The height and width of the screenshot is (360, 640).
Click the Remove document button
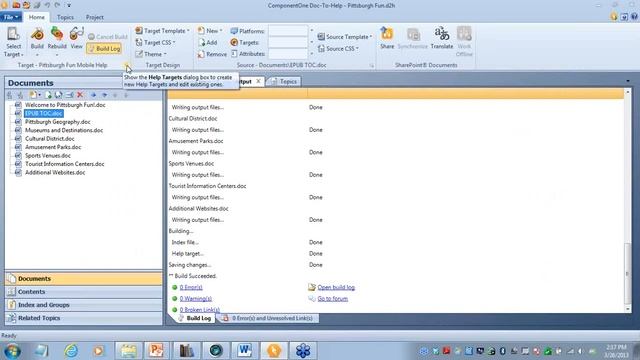(212, 54)
